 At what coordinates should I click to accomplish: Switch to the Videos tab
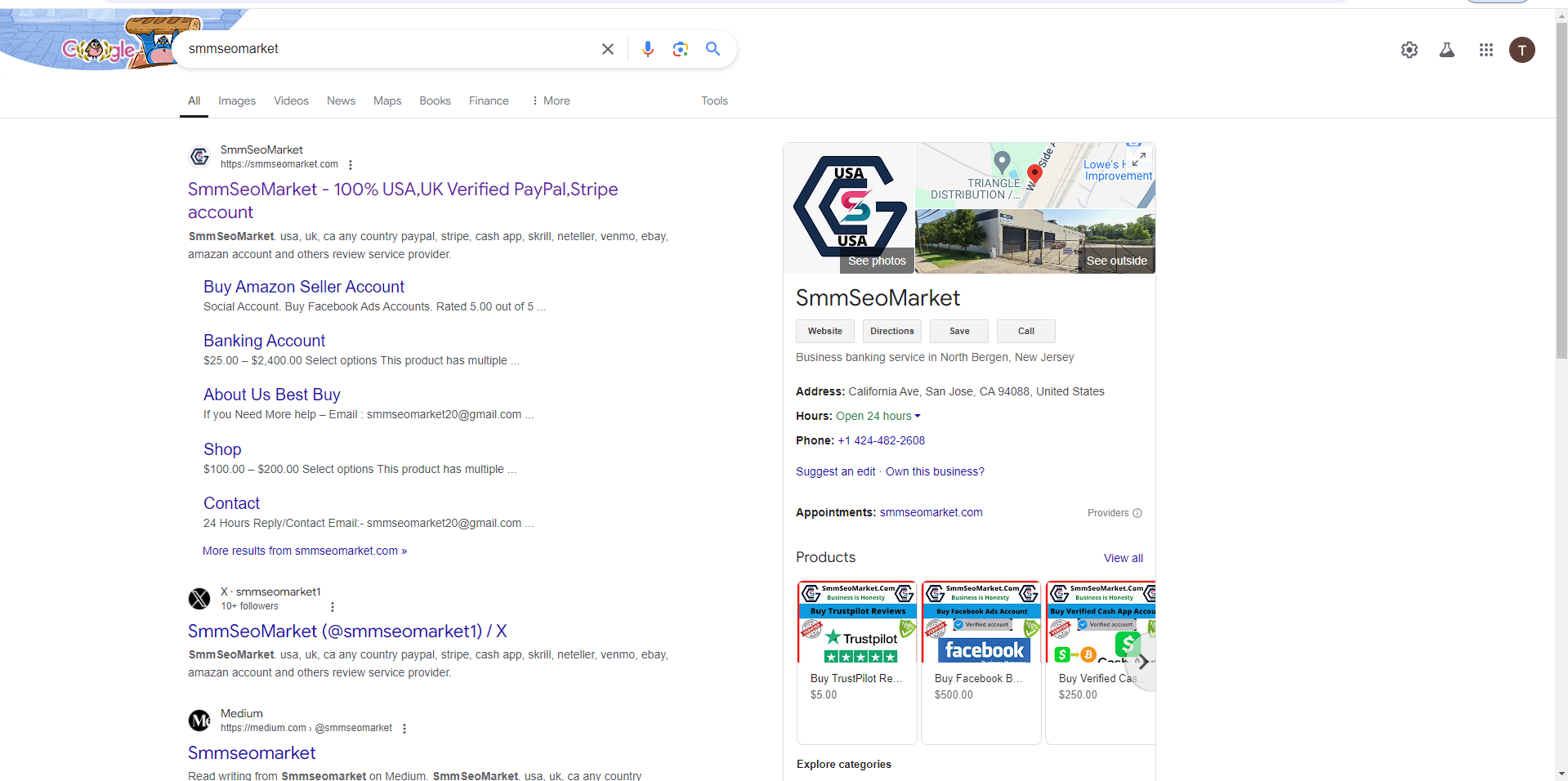[x=291, y=100]
